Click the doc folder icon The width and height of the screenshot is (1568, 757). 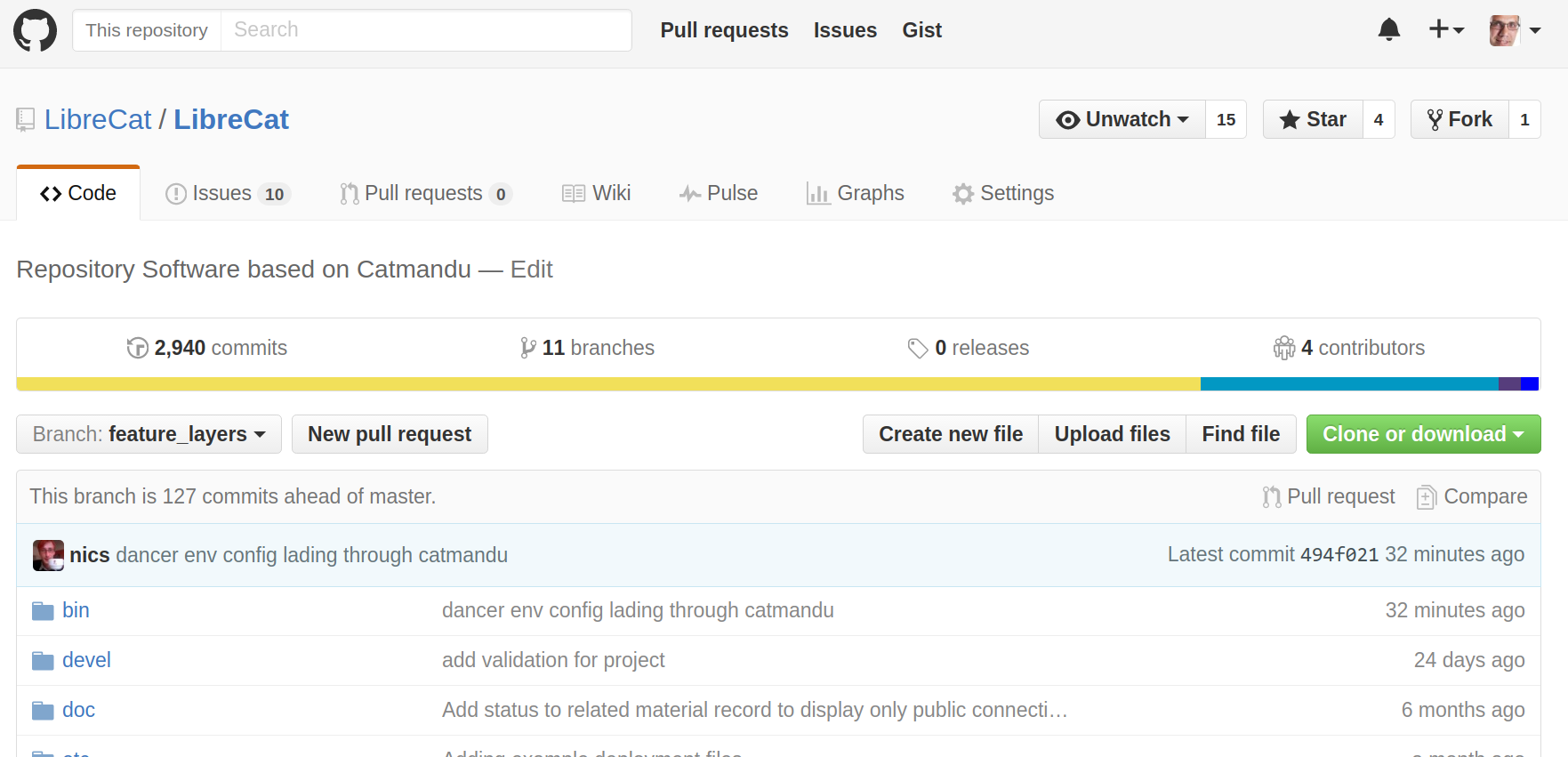[43, 711]
